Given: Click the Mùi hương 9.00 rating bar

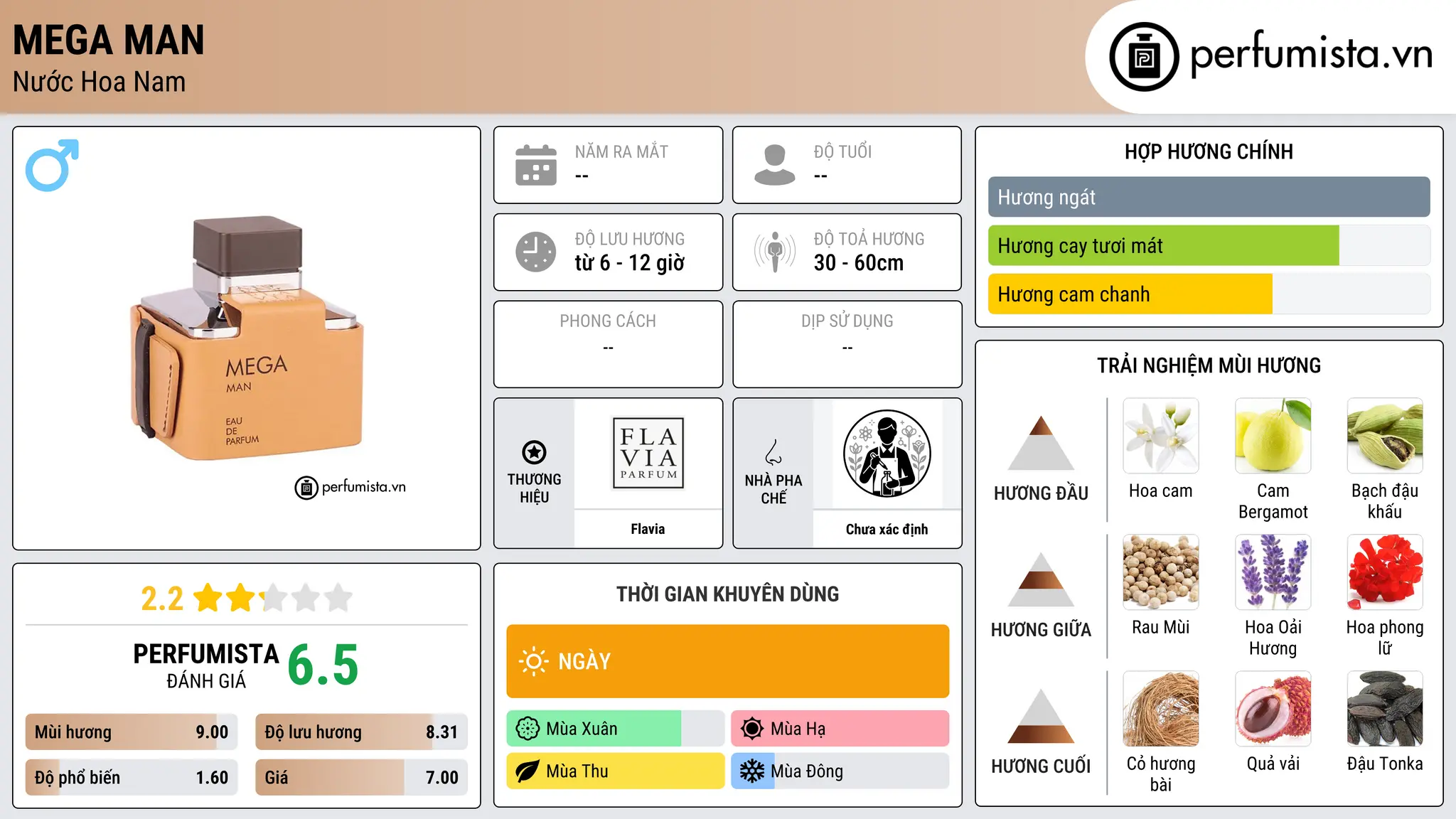Looking at the screenshot, I should [132, 732].
